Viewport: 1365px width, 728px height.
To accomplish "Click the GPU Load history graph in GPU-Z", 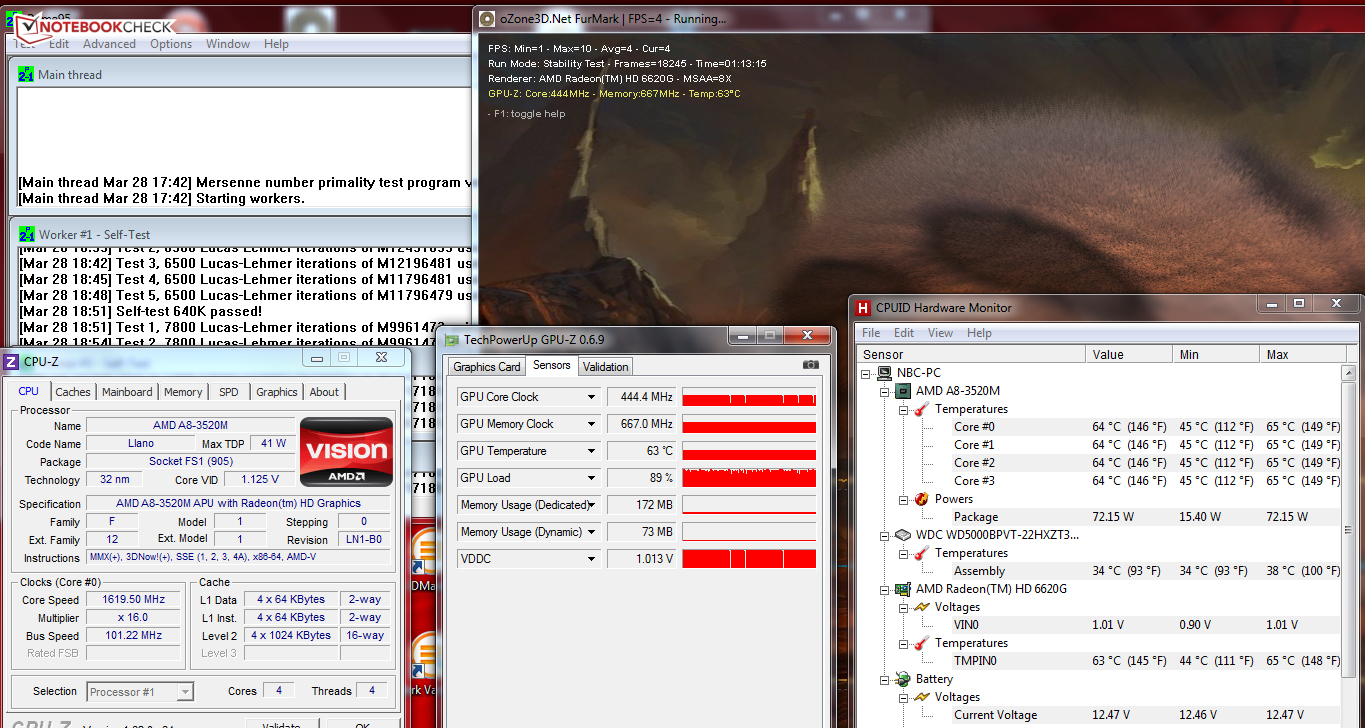I will 749,478.
